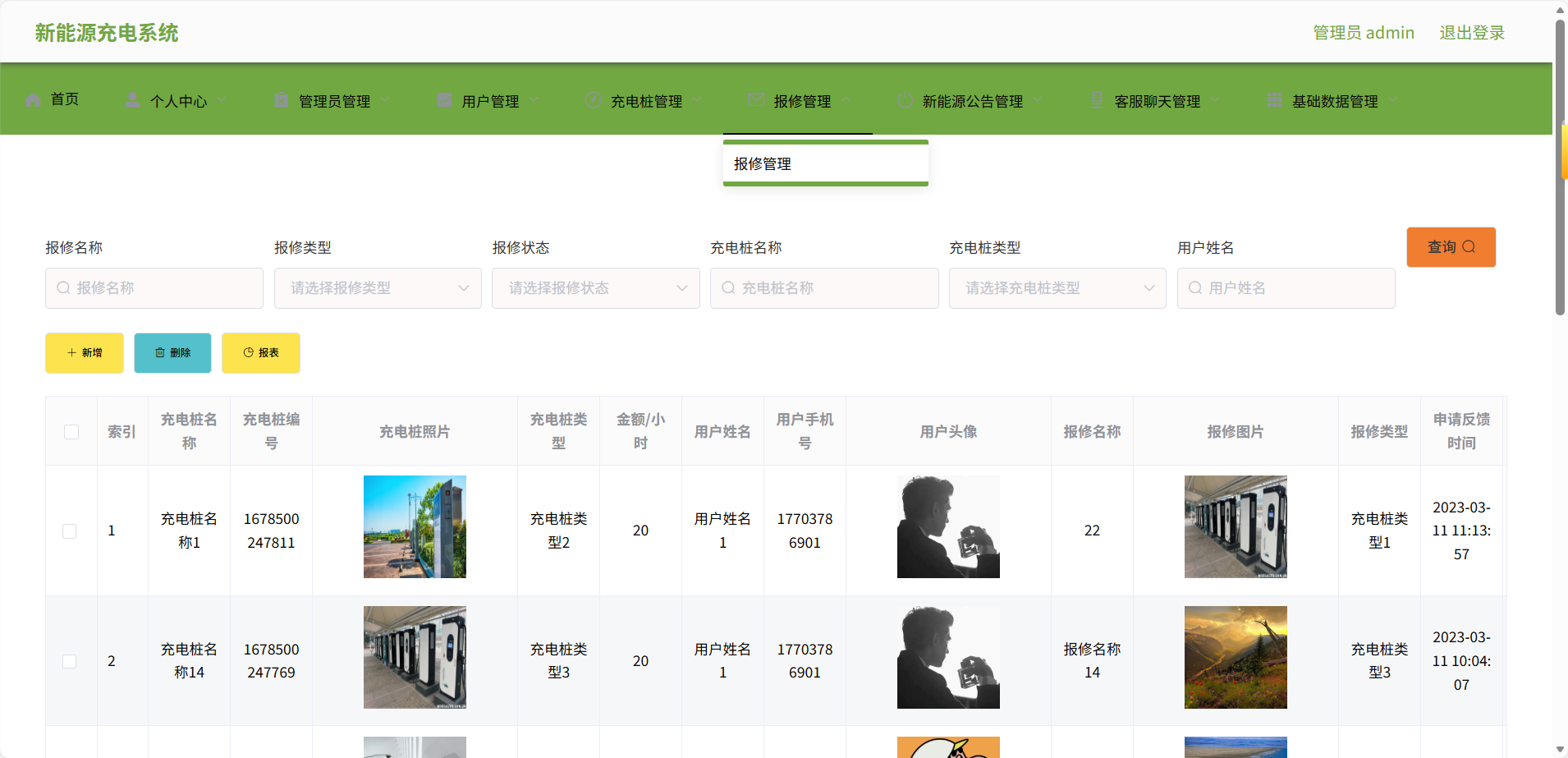
Task: Click the 充电桩类型2 cell
Action: [558, 531]
